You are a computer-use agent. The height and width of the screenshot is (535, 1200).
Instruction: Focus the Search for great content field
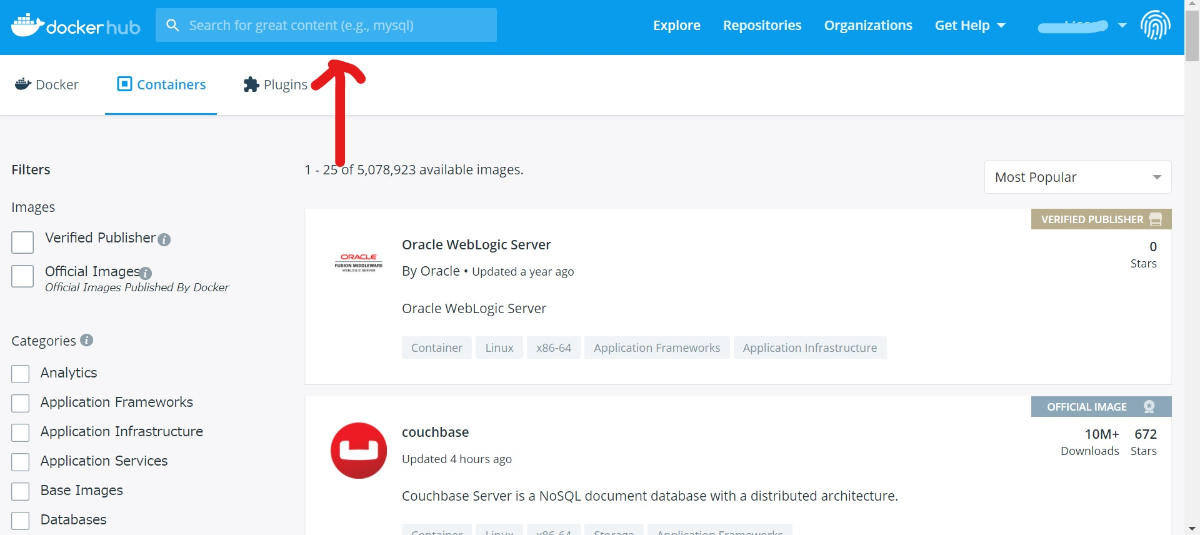[x=326, y=25]
